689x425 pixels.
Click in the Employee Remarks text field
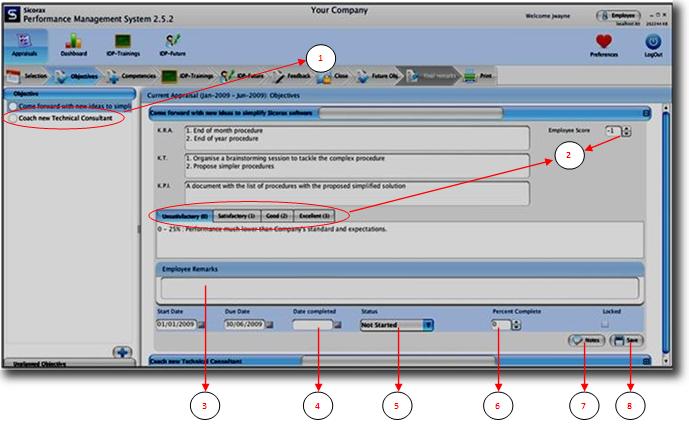400,289
